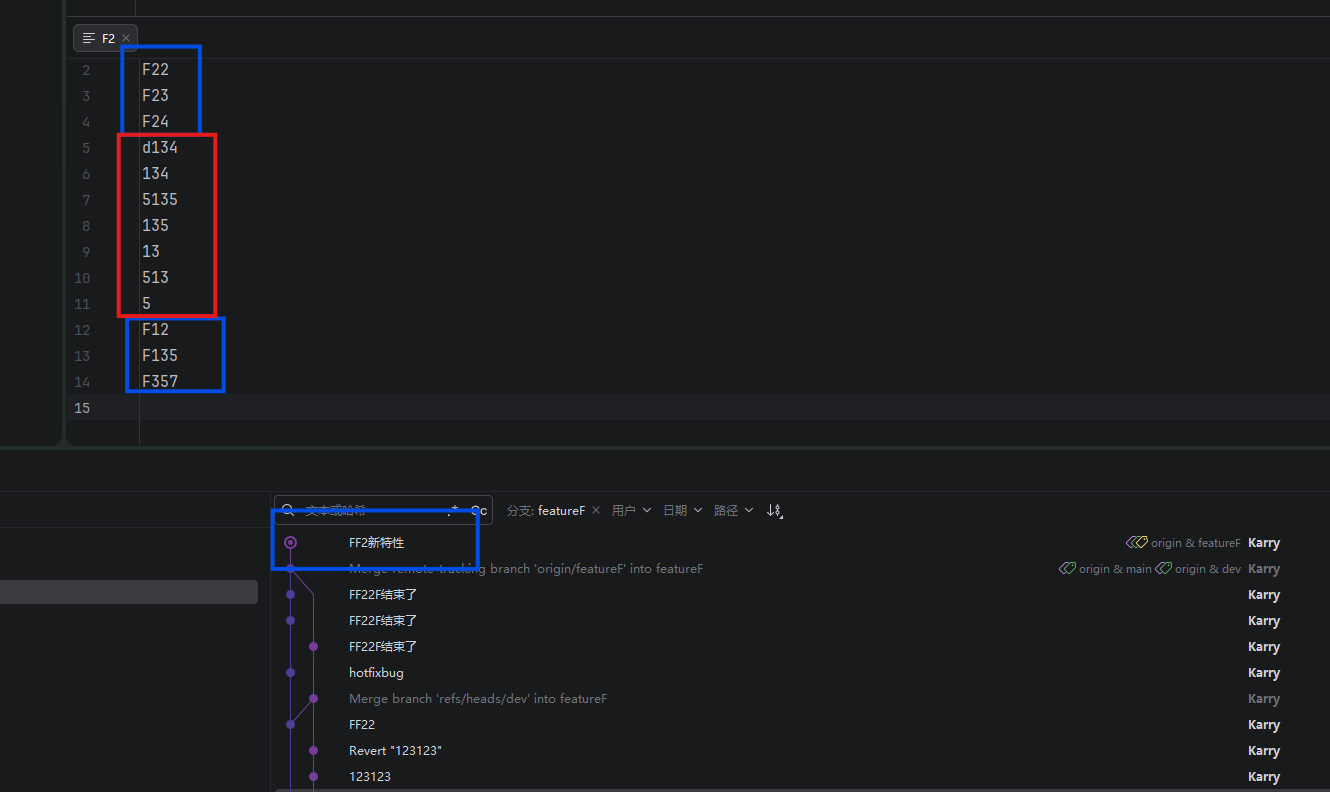This screenshot has width=1330, height=792.
Task: Click the tag icon beside origin & dev
Action: (1163, 569)
